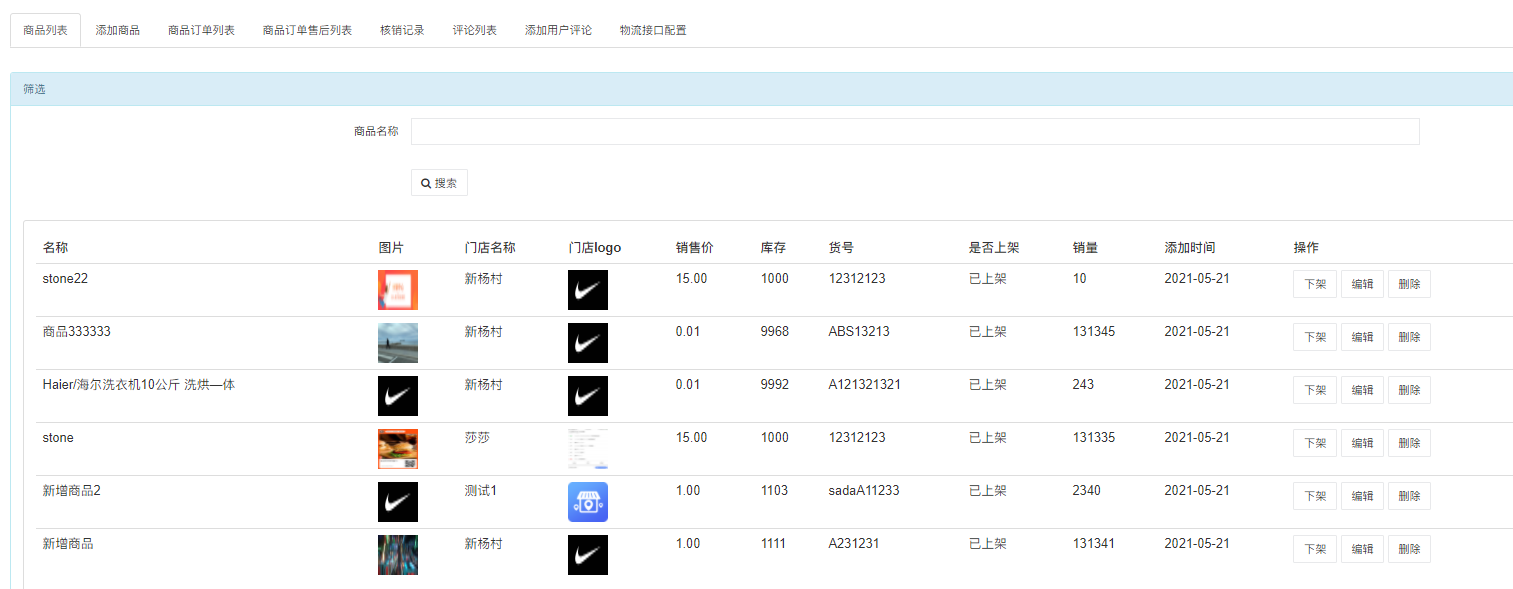This screenshot has height=589, width=1513.
Task: Select product name stone22
Action: (65, 279)
